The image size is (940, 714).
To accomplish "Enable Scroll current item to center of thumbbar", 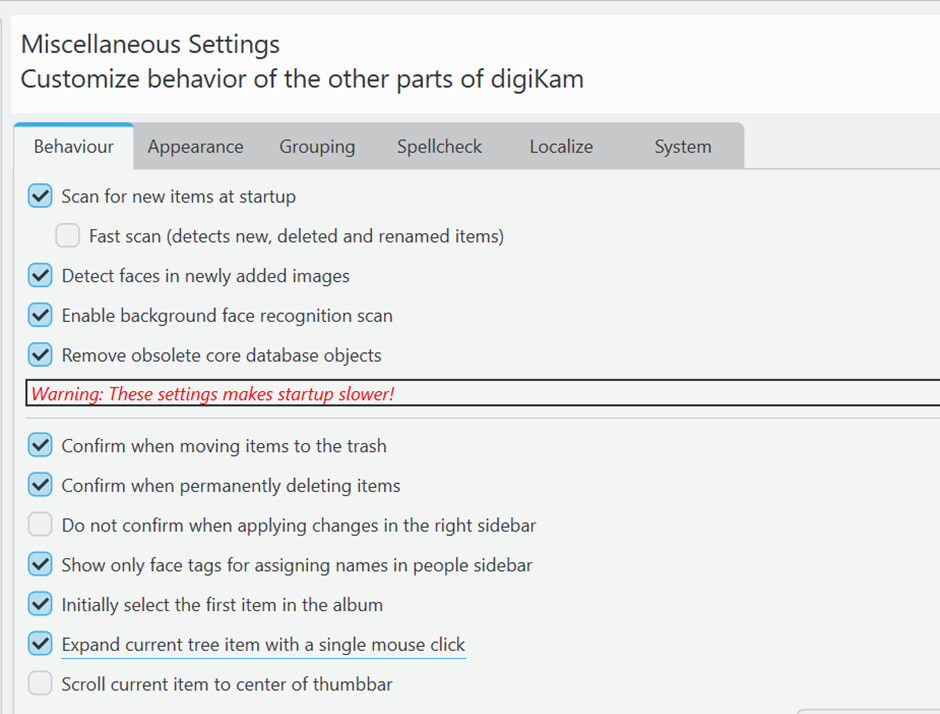I will (40, 683).
